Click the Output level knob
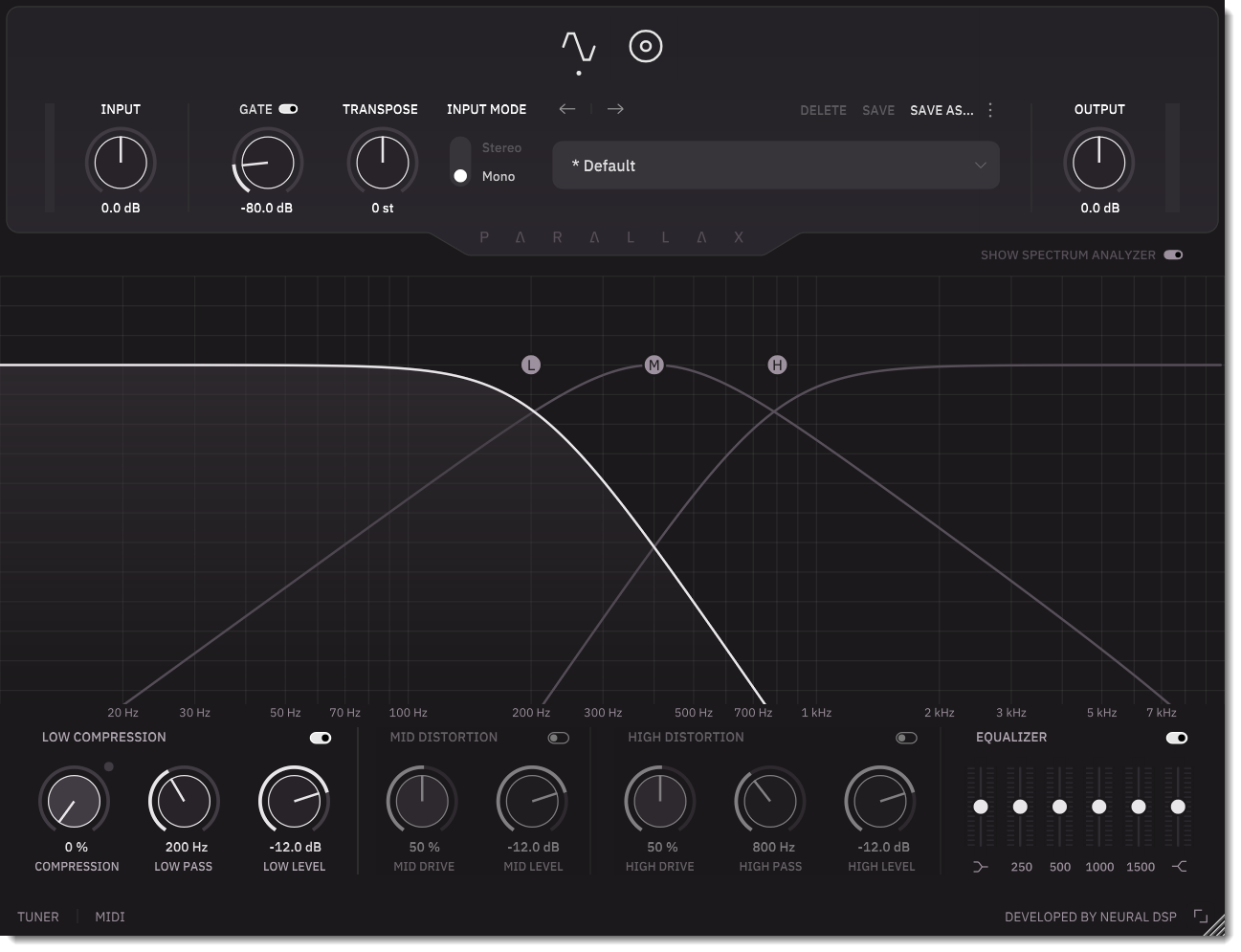1241x952 pixels. (1099, 162)
